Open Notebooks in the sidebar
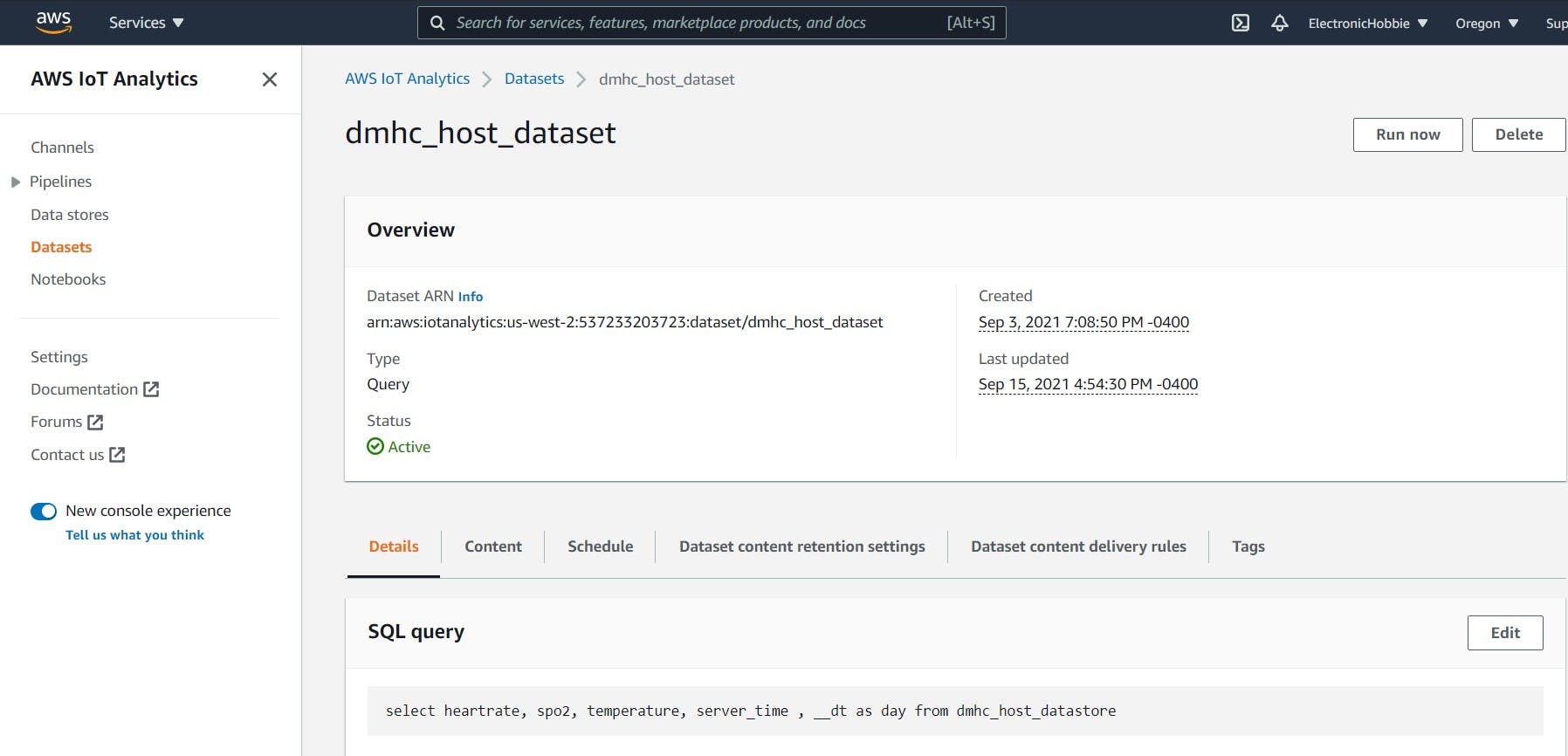Image resolution: width=1568 pixels, height=756 pixels. 68,279
